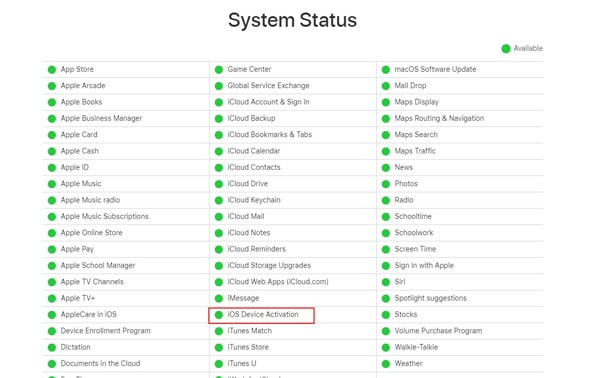Click the green dot beside macOS Software Update
This screenshot has width=600, height=378.
coord(386,70)
